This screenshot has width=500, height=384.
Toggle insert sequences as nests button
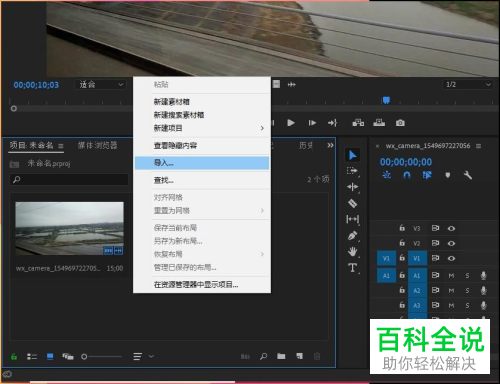point(386,175)
